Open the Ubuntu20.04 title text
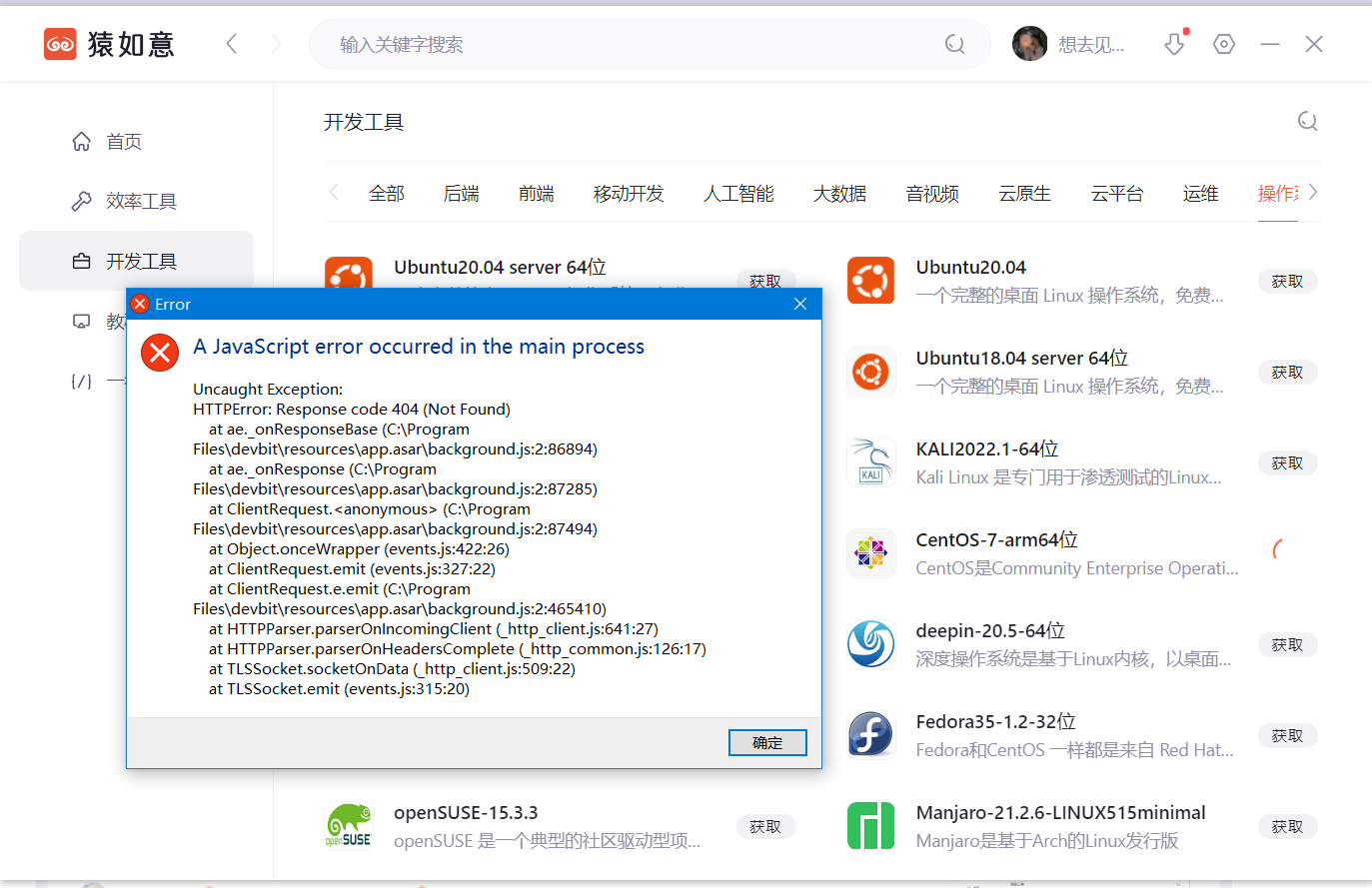This screenshot has width=1372, height=888. click(971, 268)
